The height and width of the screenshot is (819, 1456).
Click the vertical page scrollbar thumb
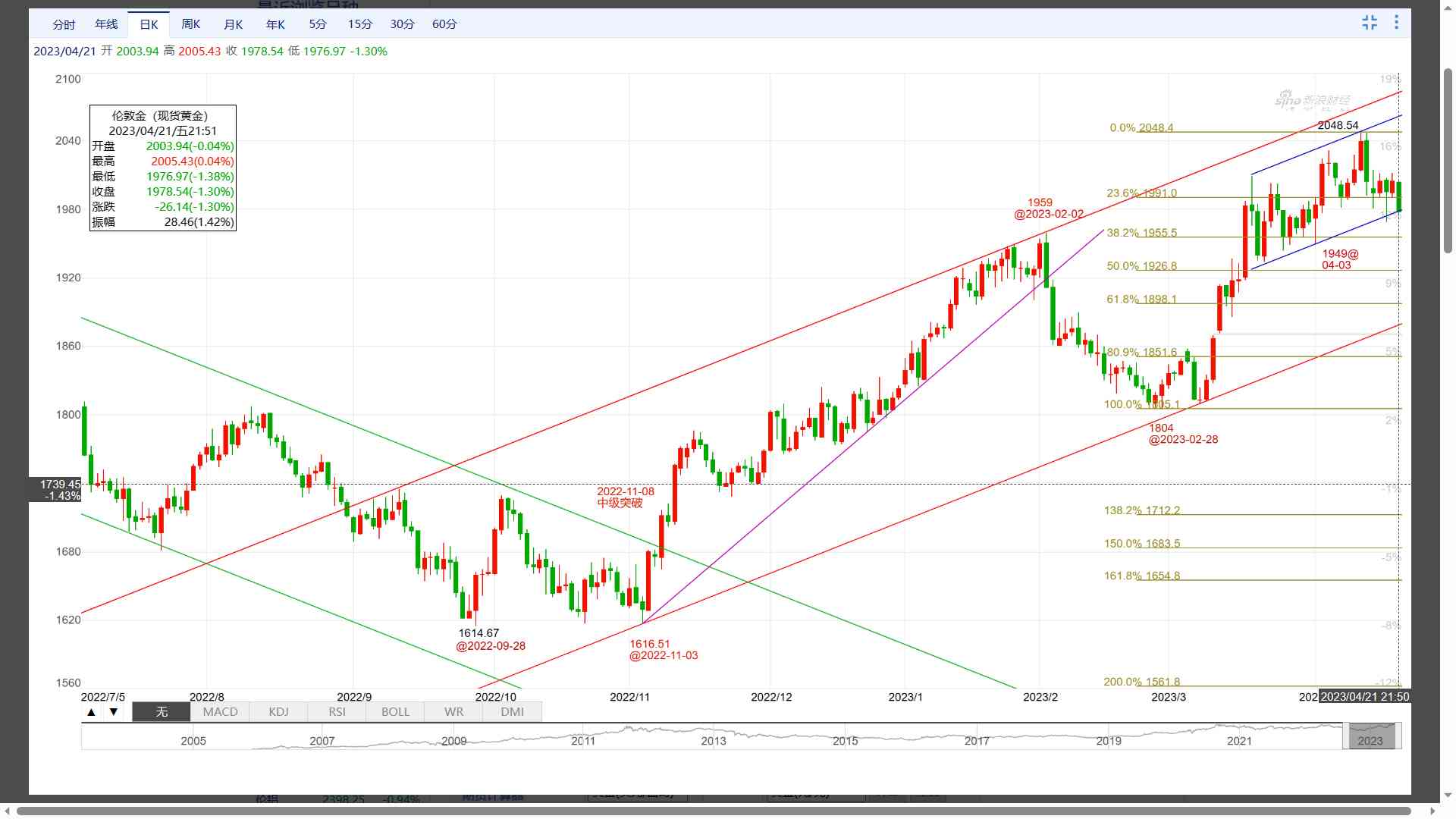point(1448,161)
